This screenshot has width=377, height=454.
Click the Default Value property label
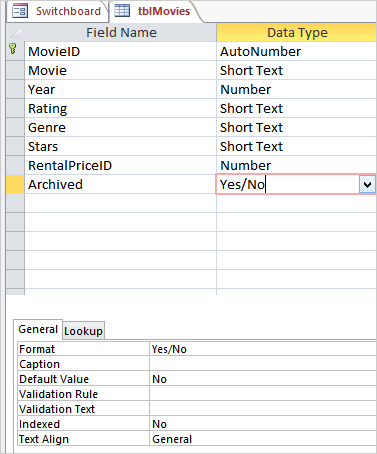point(83,379)
